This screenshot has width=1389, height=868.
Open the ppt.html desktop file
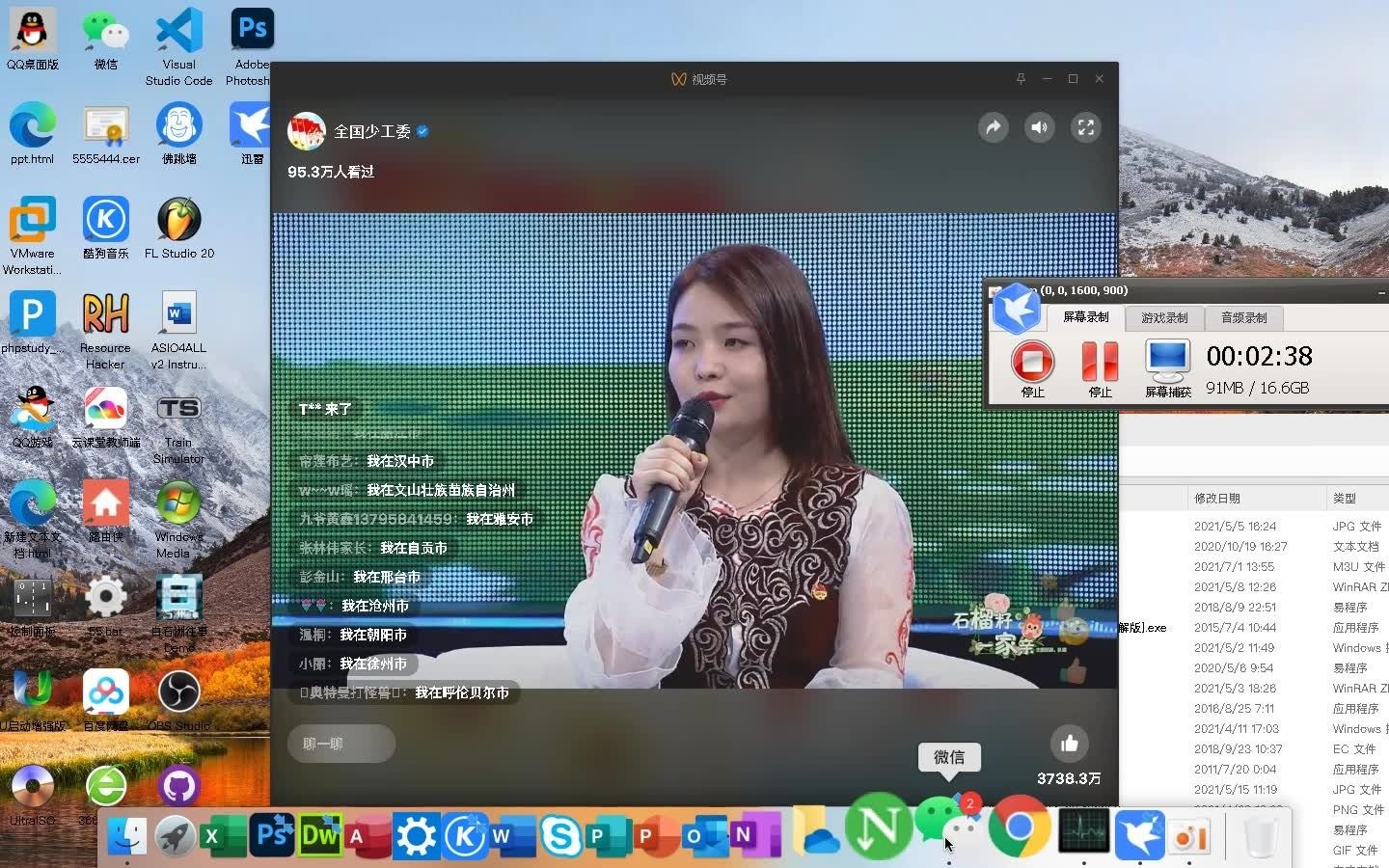33,133
